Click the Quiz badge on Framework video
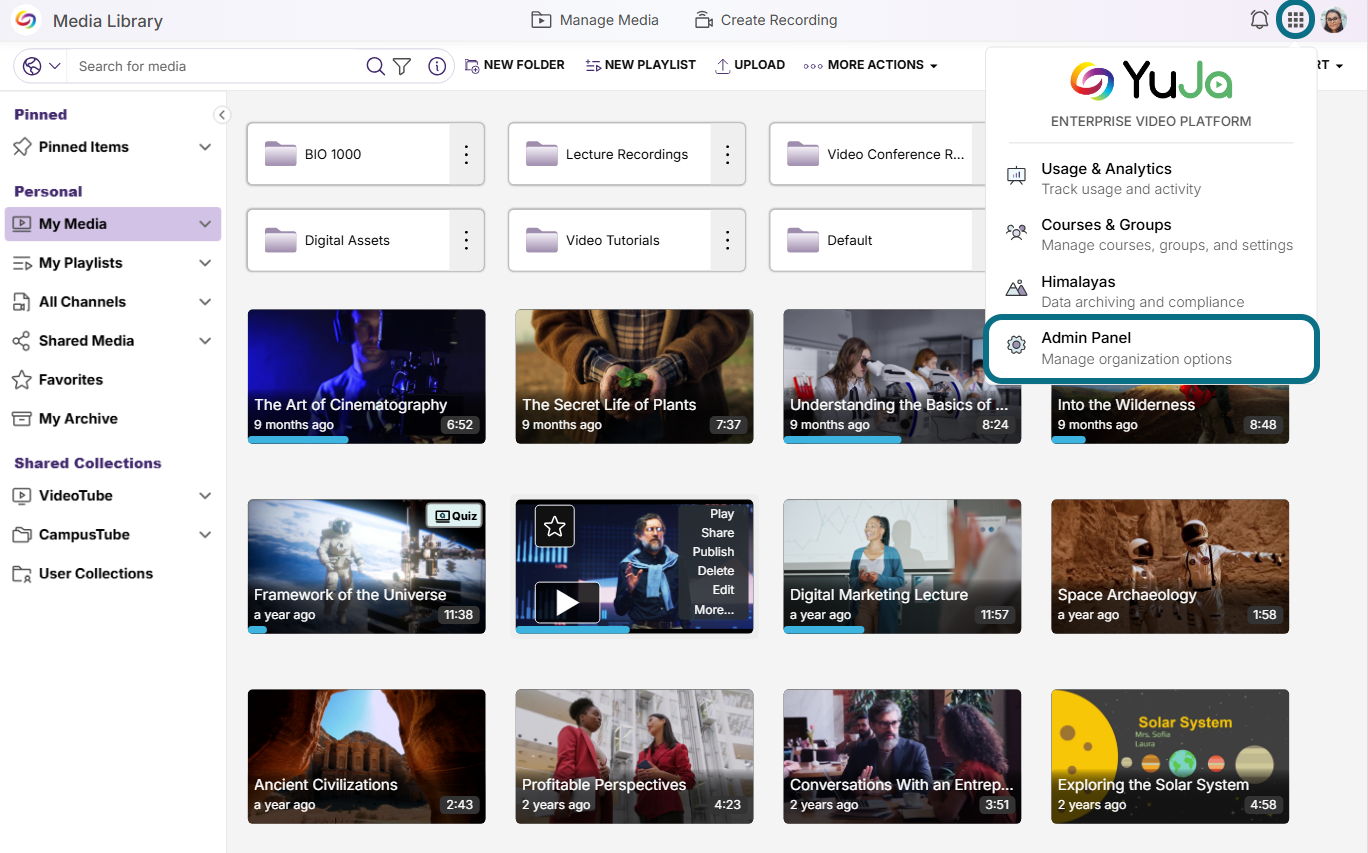 pyautogui.click(x=455, y=516)
